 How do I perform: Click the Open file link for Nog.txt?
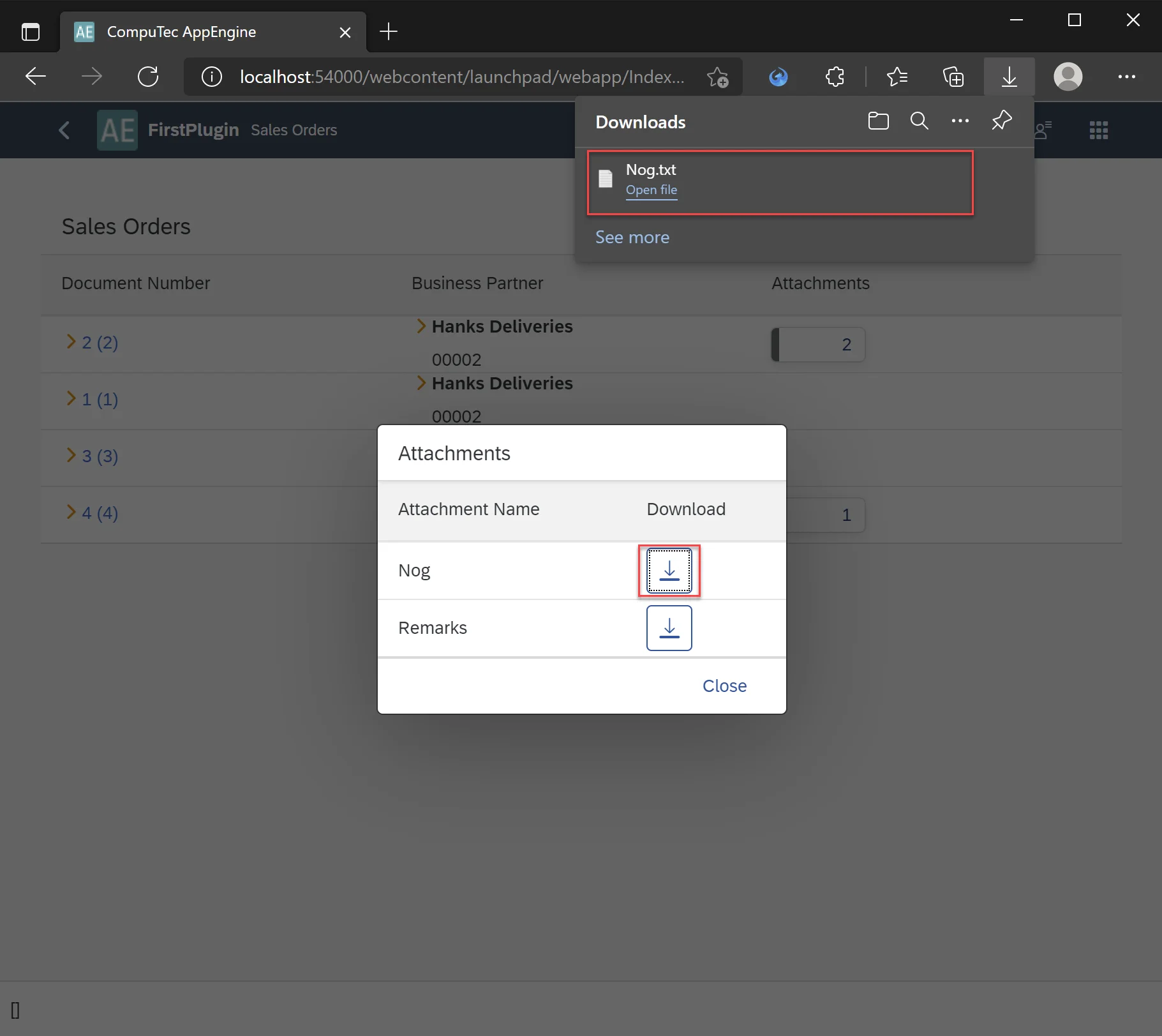[651, 190]
